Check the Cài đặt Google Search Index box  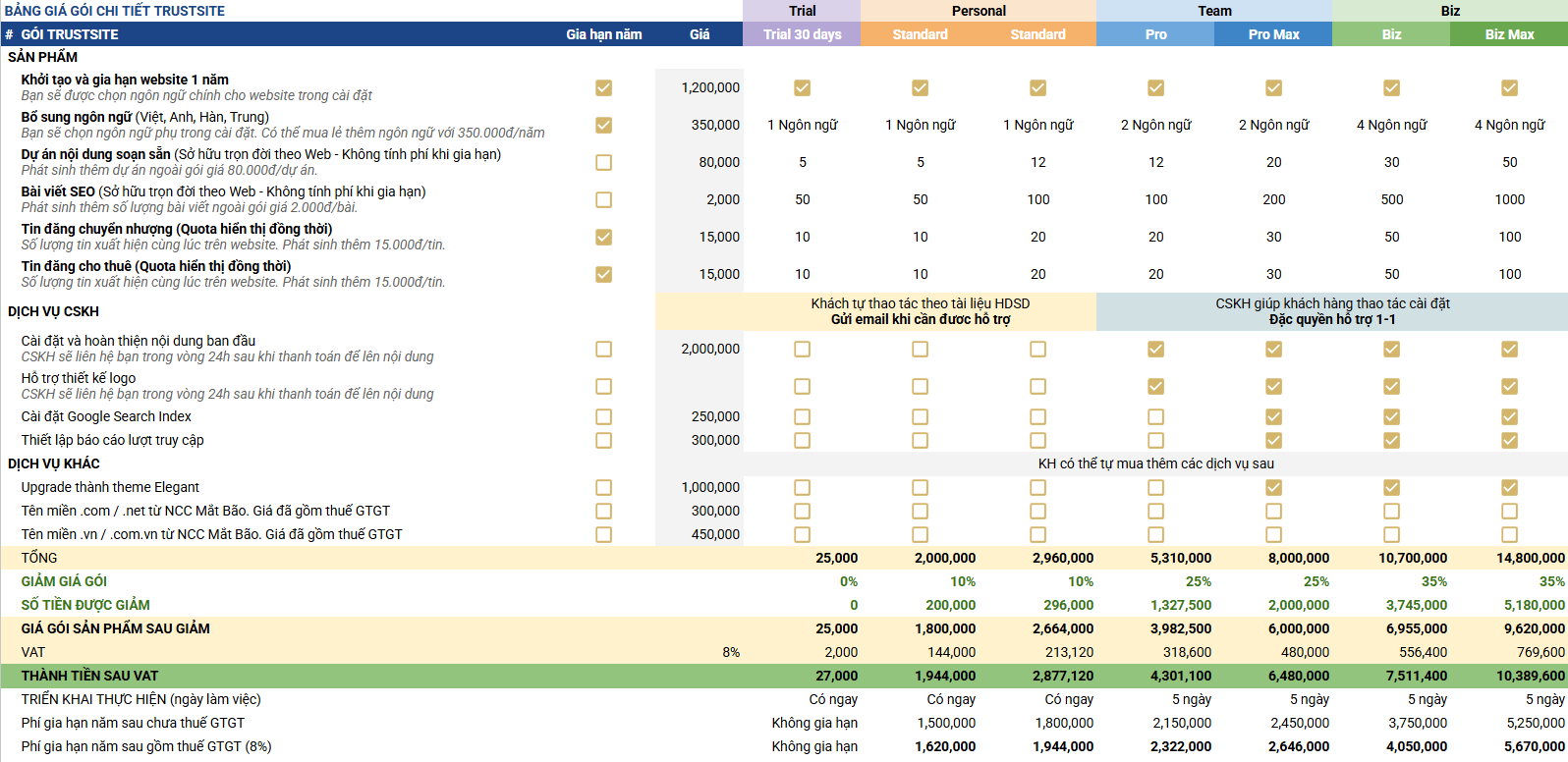point(603,416)
